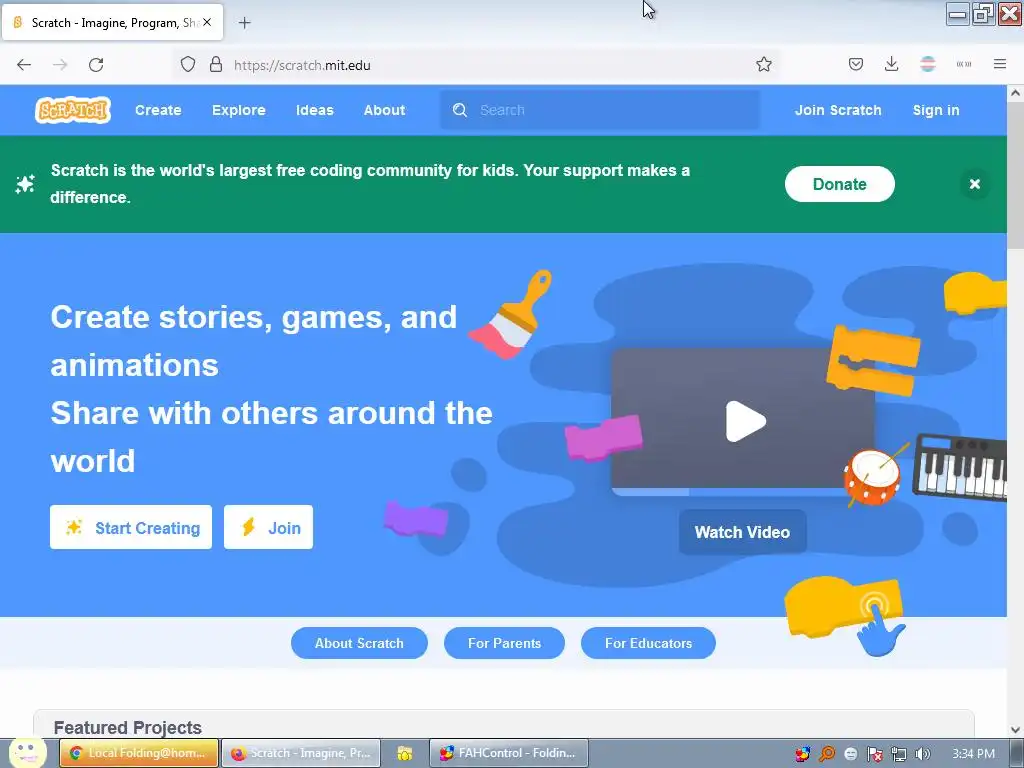The width and height of the screenshot is (1024, 768).
Task: Open the browser Downloads panel
Action: [x=891, y=64]
